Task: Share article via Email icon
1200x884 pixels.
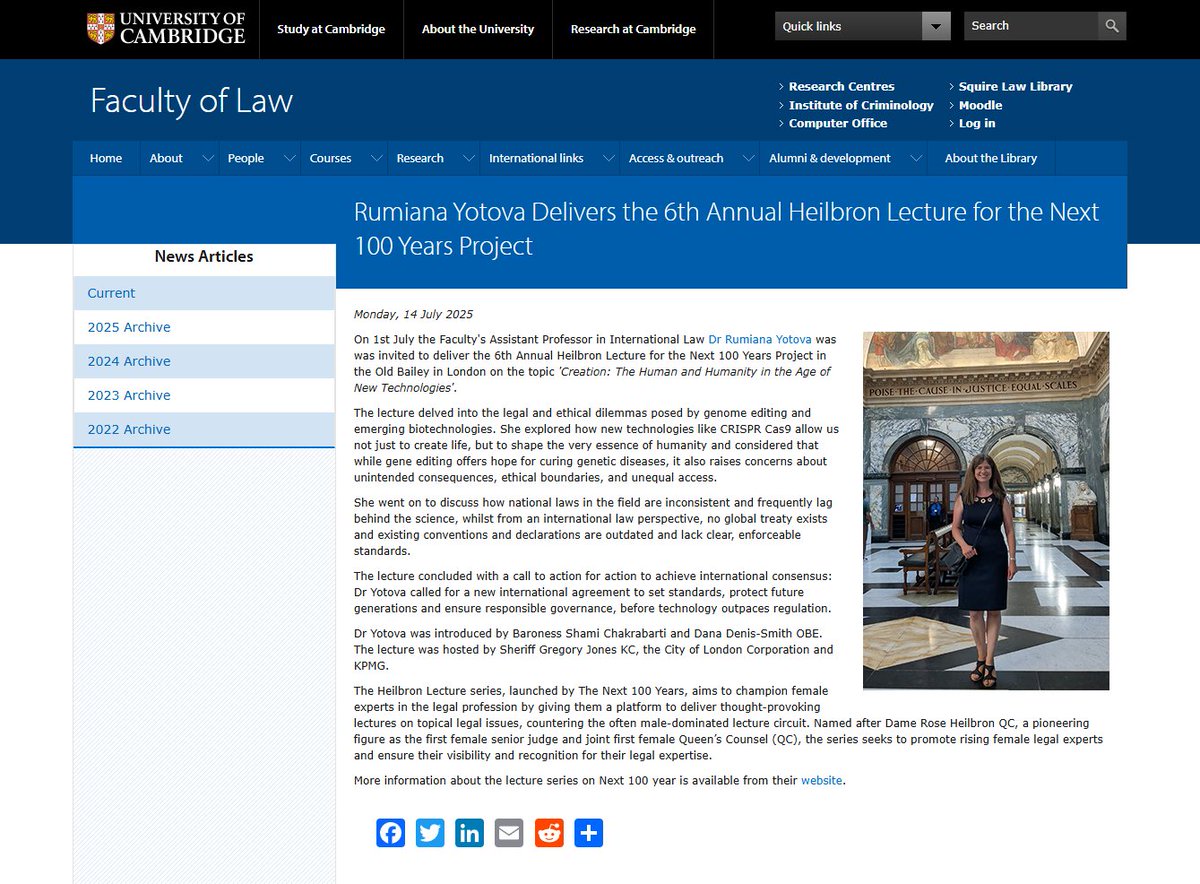Action: coord(509,833)
